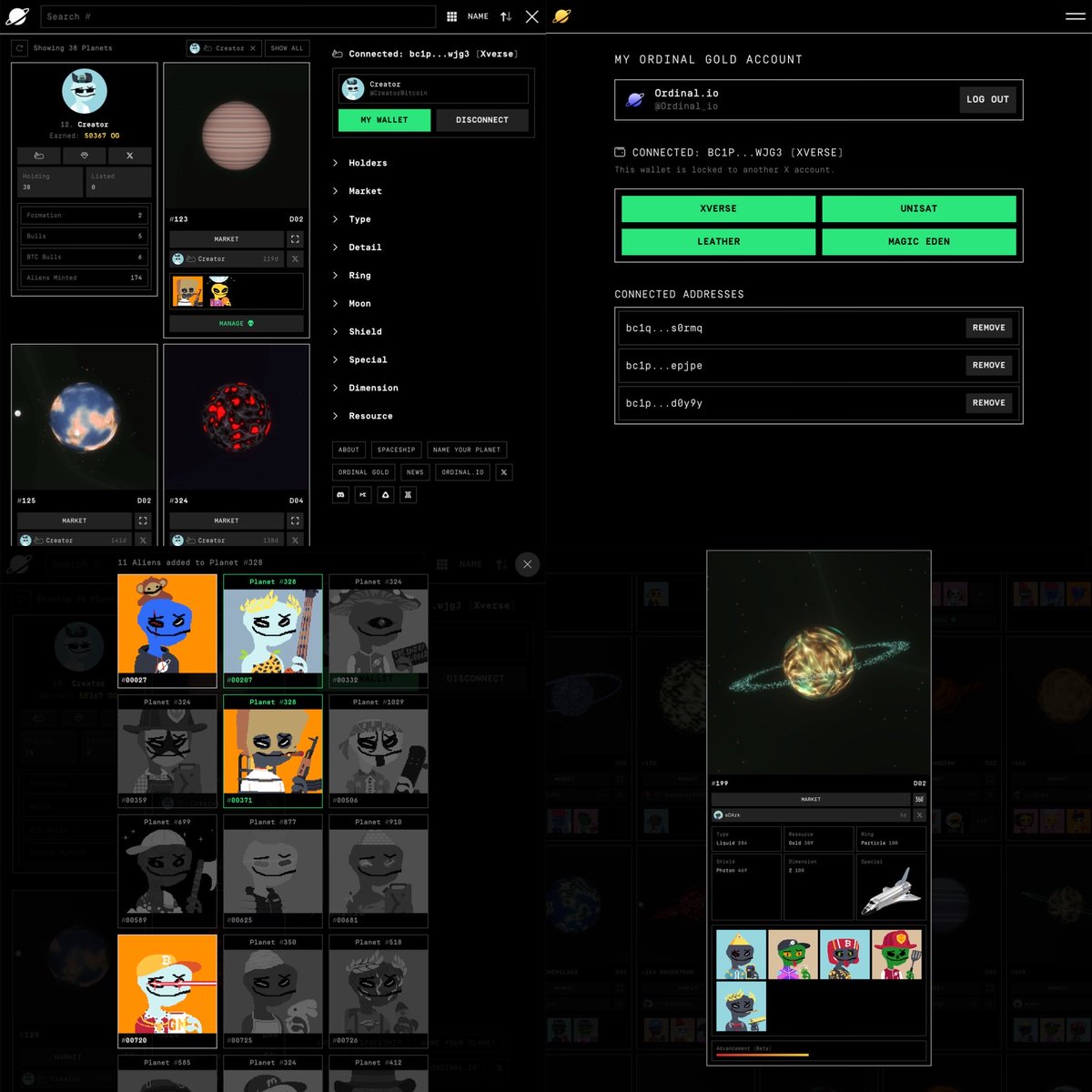This screenshot has height=1092, width=1092.
Task: Click the triangle icon link in footer
Action: click(386, 495)
